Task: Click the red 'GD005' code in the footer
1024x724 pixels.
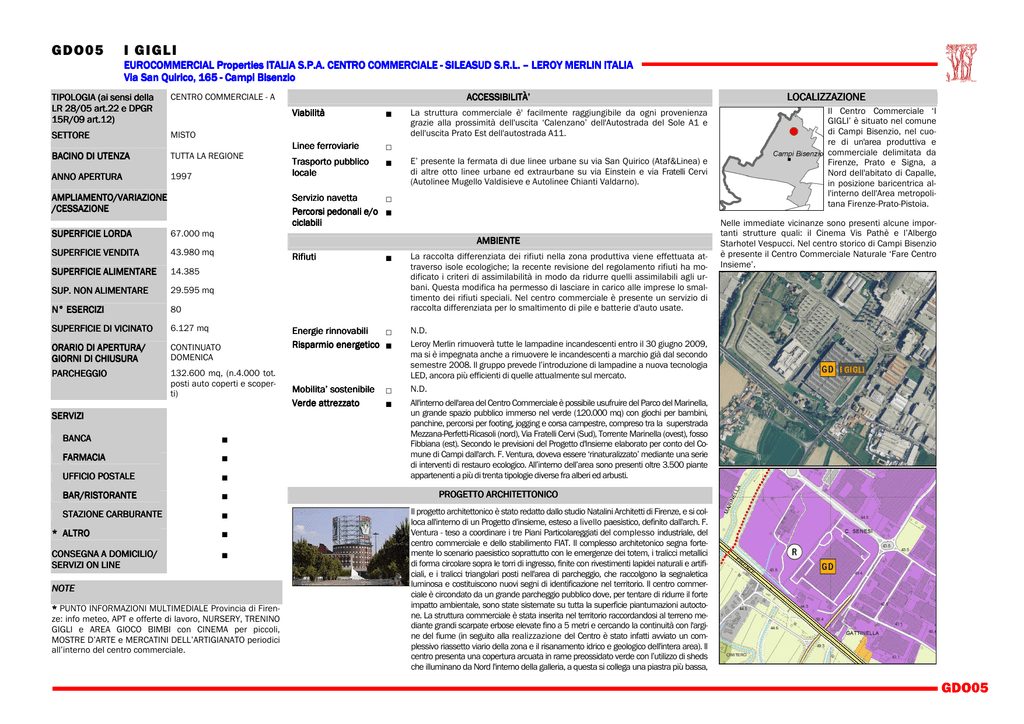Action: [965, 687]
